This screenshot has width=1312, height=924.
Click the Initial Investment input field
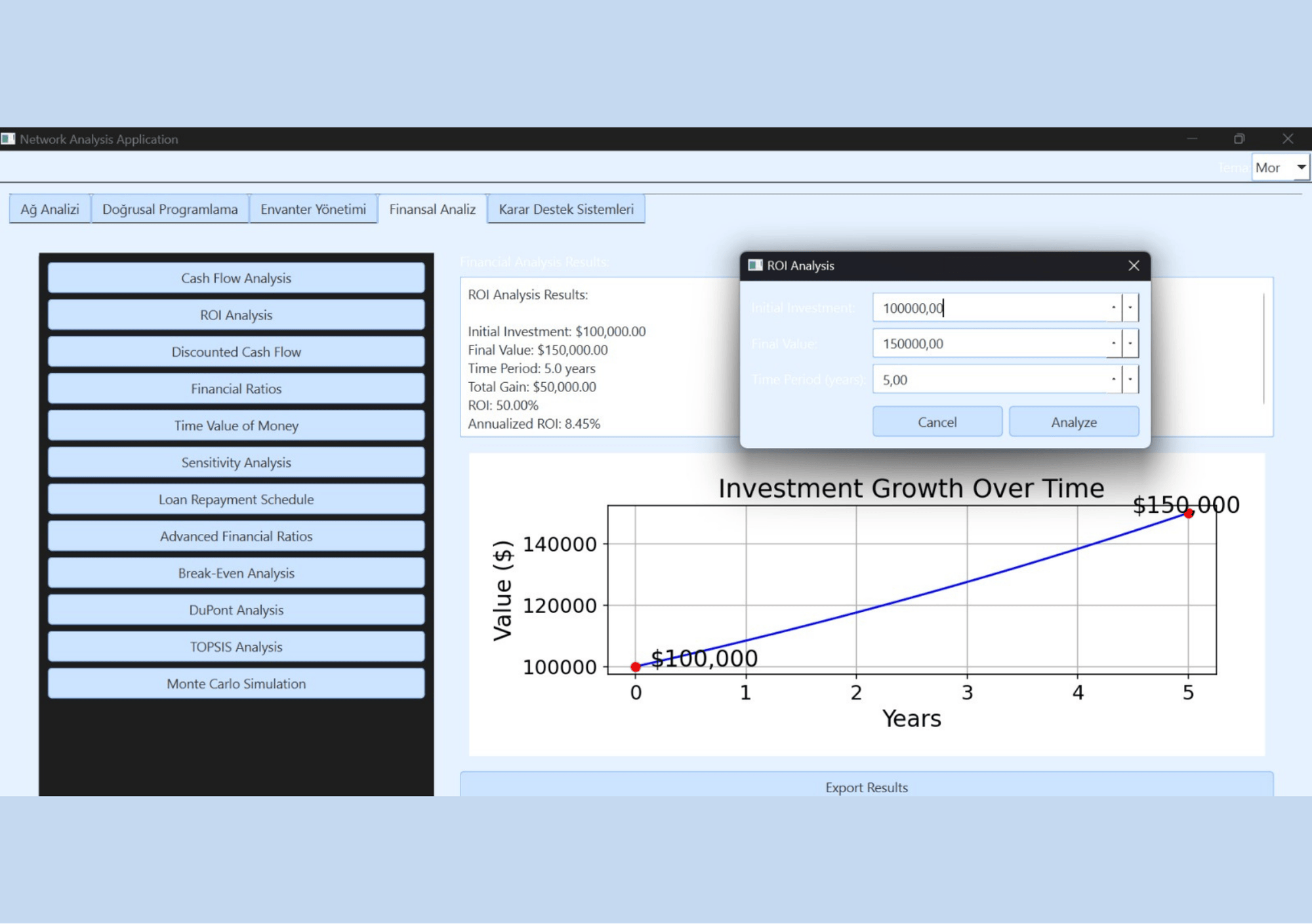tap(989, 308)
